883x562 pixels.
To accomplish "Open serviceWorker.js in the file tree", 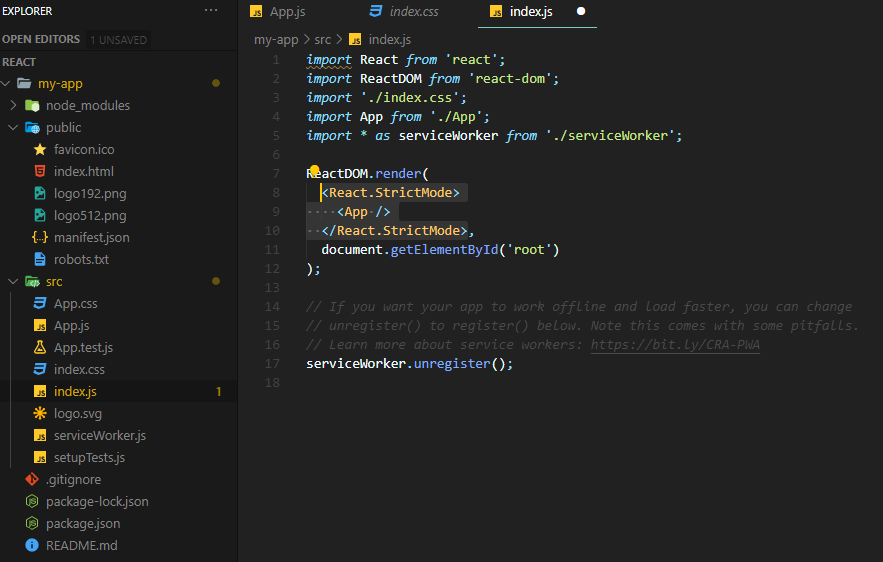I will pyautogui.click(x=100, y=435).
